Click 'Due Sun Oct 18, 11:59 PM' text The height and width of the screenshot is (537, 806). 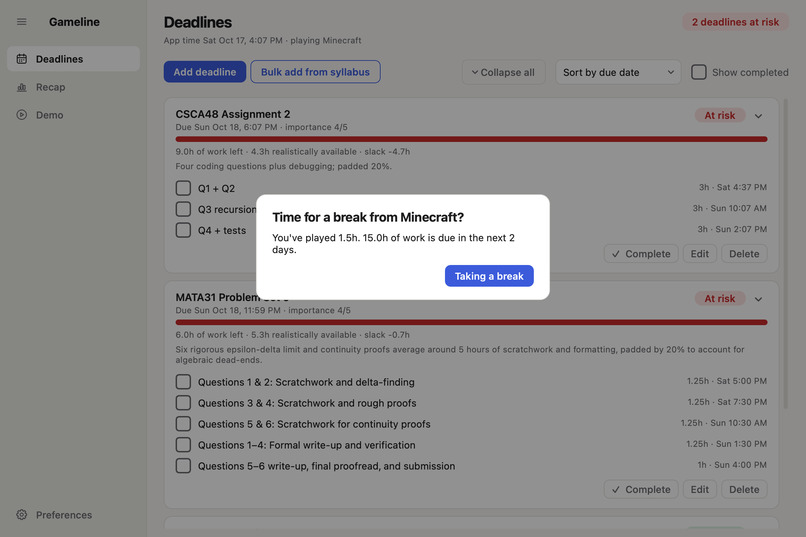228,310
